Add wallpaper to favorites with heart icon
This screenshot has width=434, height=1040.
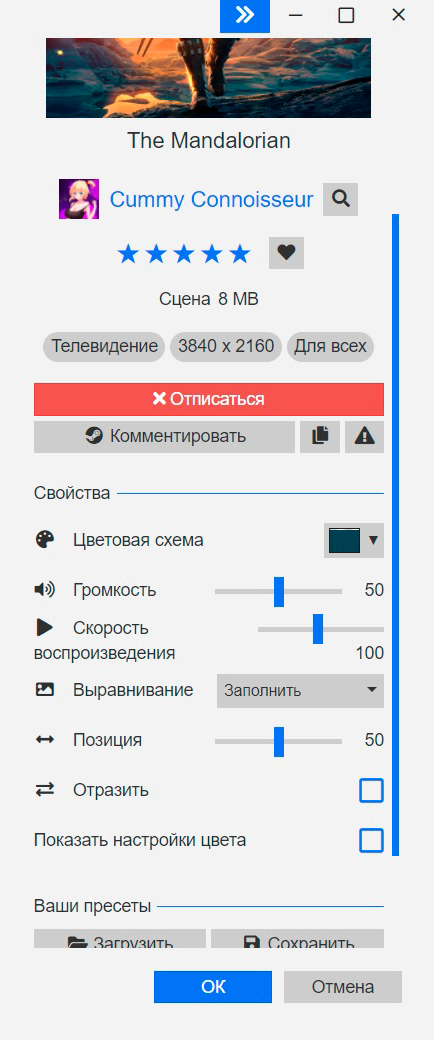pyautogui.click(x=286, y=253)
